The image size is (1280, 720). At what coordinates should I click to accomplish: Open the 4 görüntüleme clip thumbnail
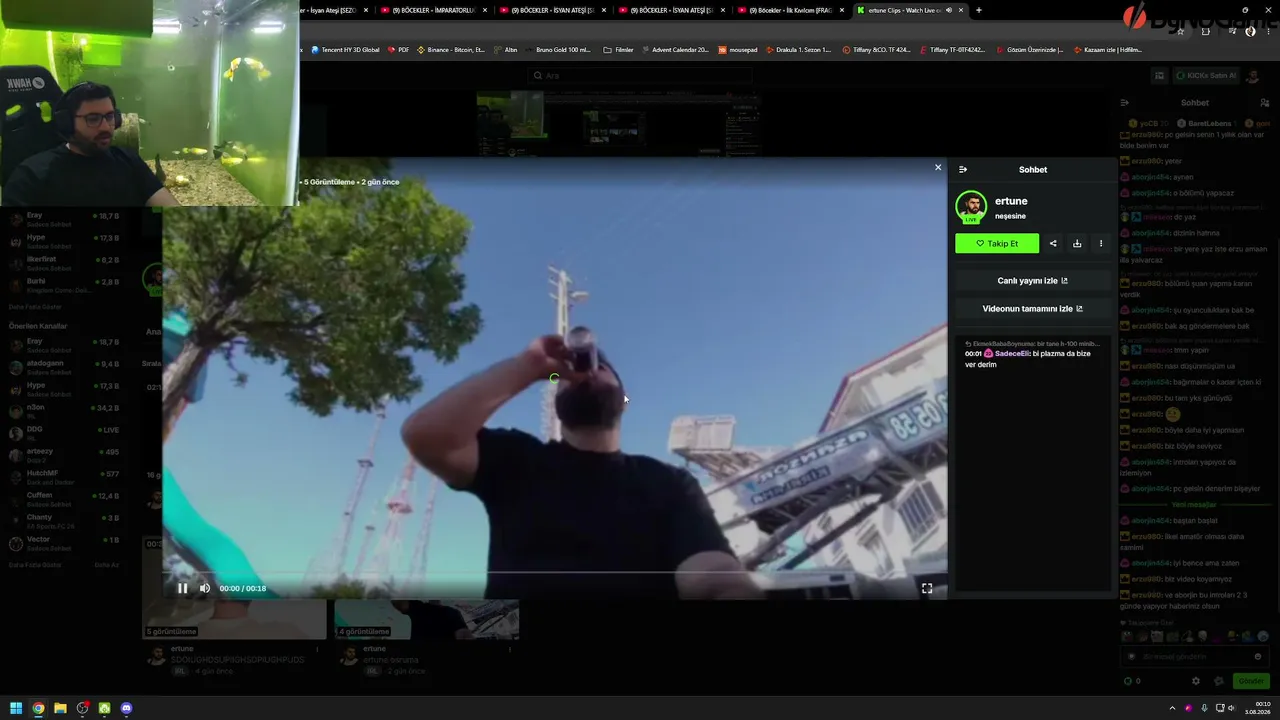[427, 619]
